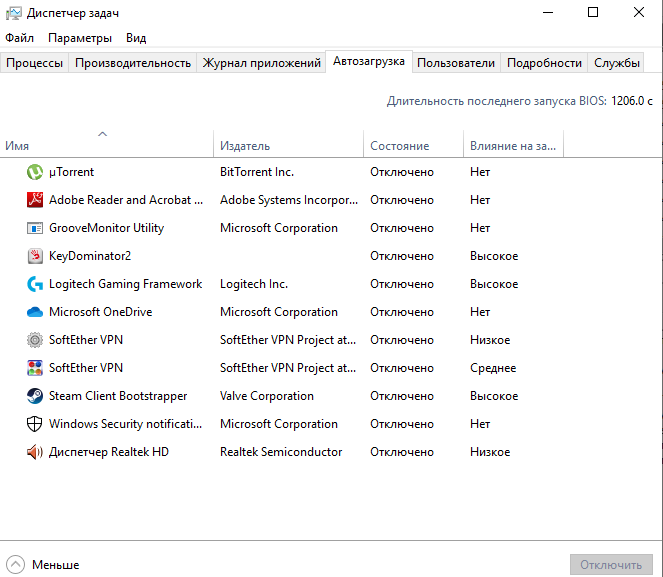Image resolution: width=663 pixels, height=577 pixels.
Task: Click Низкое impact in Realtek HD row
Action: pyautogui.click(x=490, y=452)
